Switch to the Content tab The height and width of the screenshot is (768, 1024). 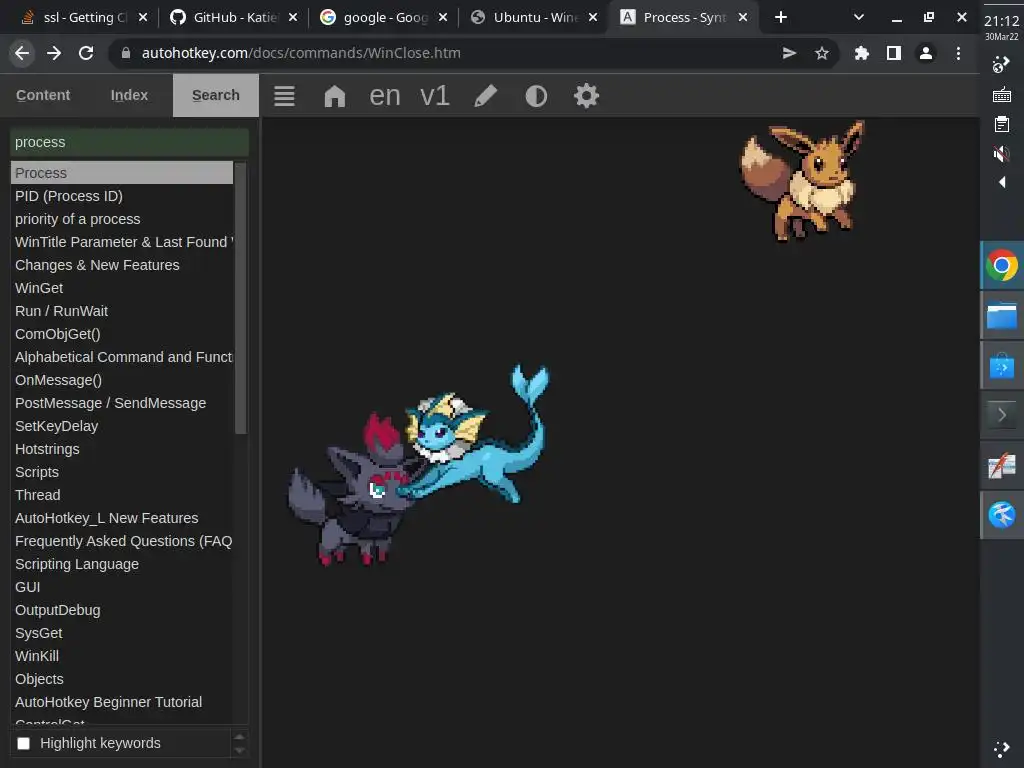(43, 95)
